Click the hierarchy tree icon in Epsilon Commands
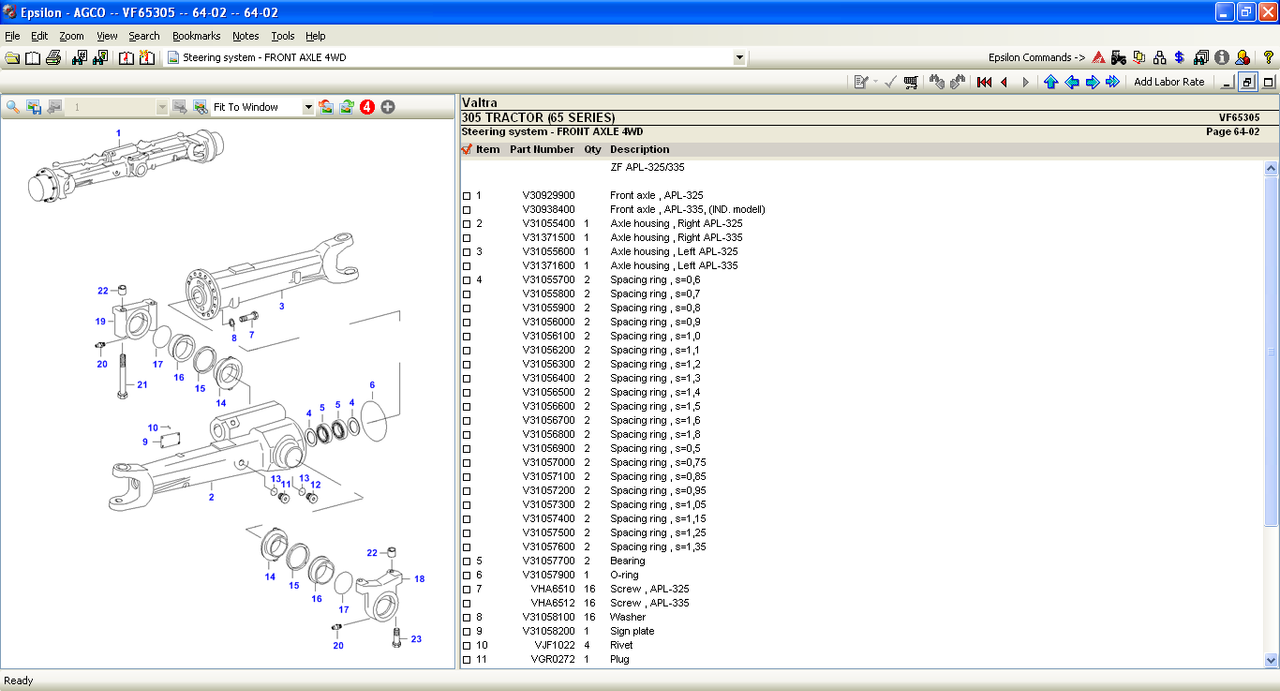The image size is (1280, 691). pos(1160,58)
